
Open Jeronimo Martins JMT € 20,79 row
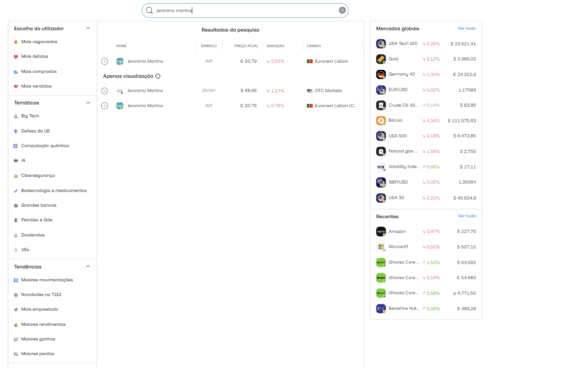pos(230,61)
